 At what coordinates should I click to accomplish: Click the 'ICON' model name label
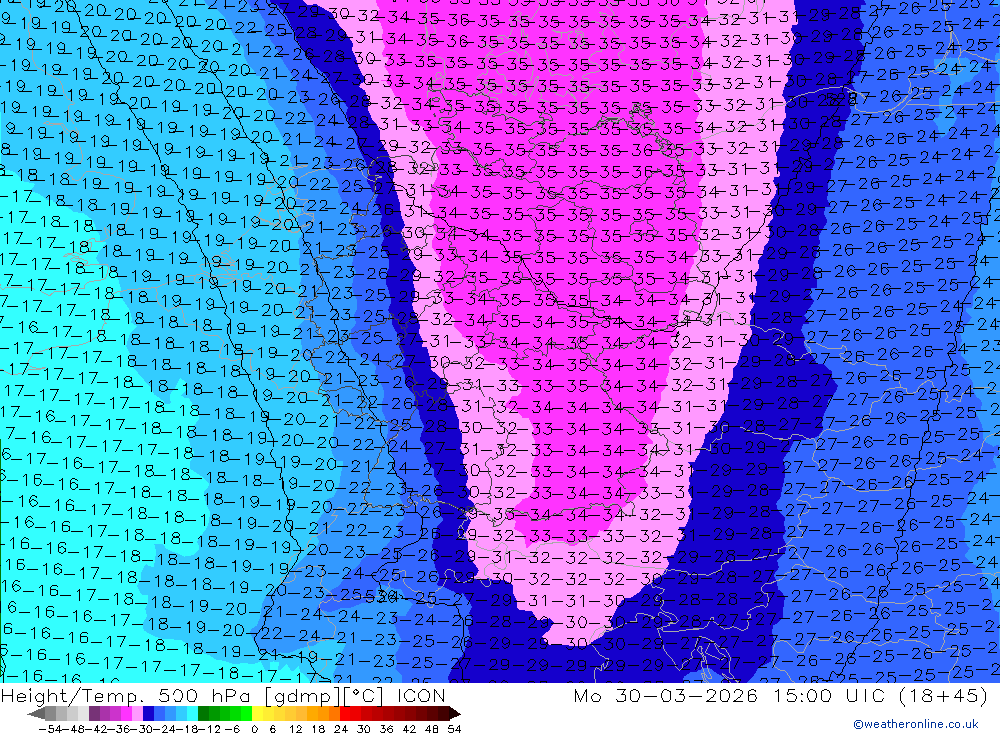click(421, 695)
